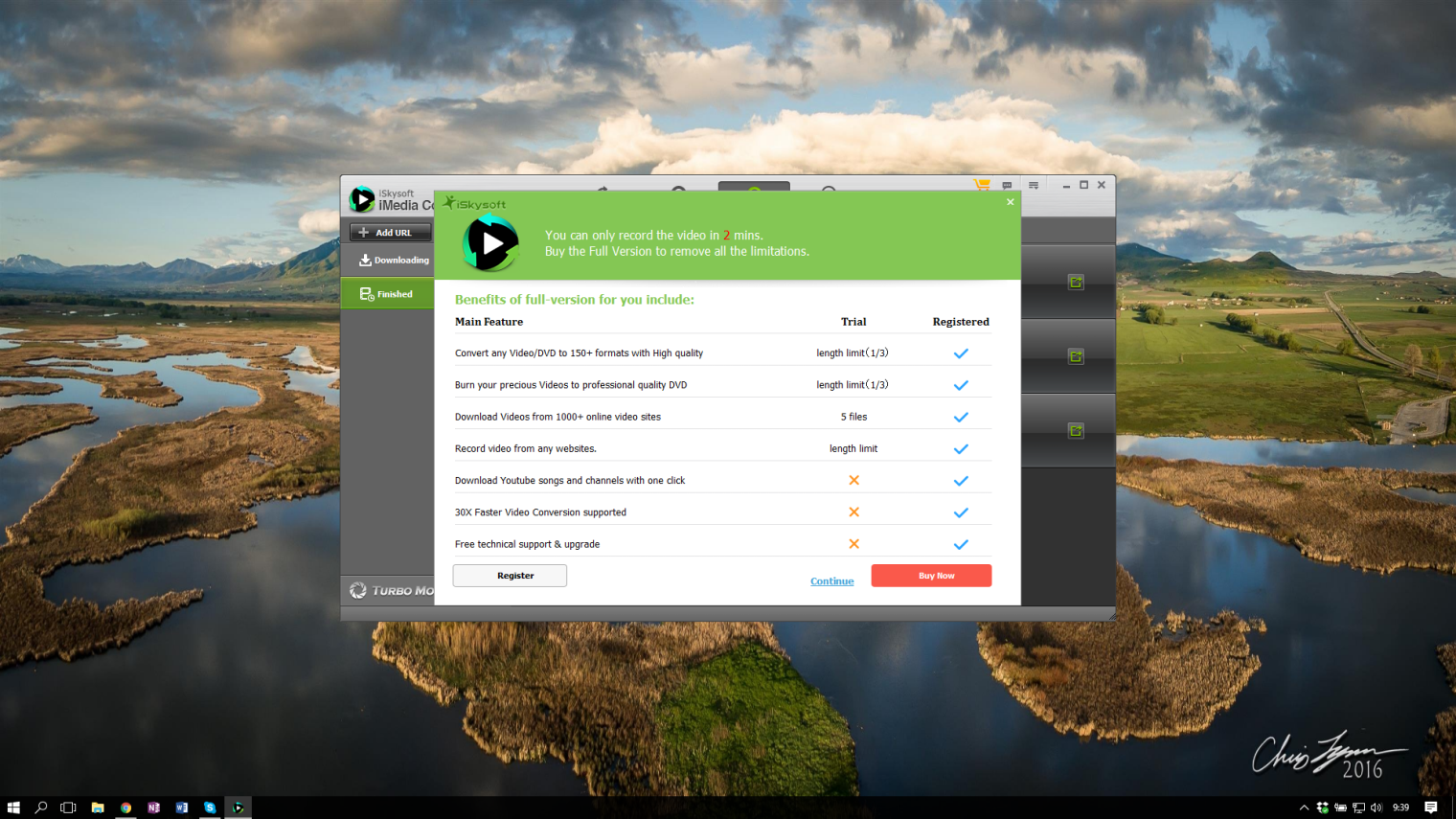
Task: Open Skype from the taskbar
Action: (210, 808)
